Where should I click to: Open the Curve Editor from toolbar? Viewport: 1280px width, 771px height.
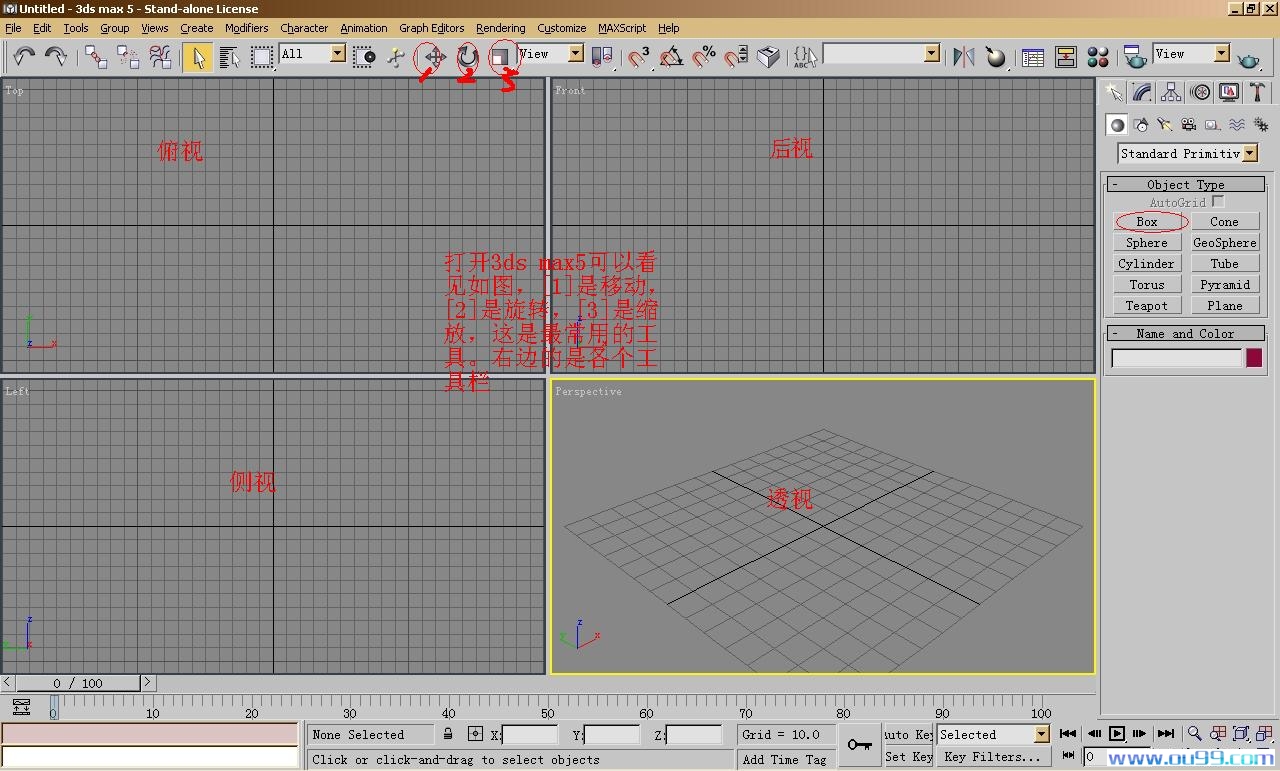point(1033,56)
